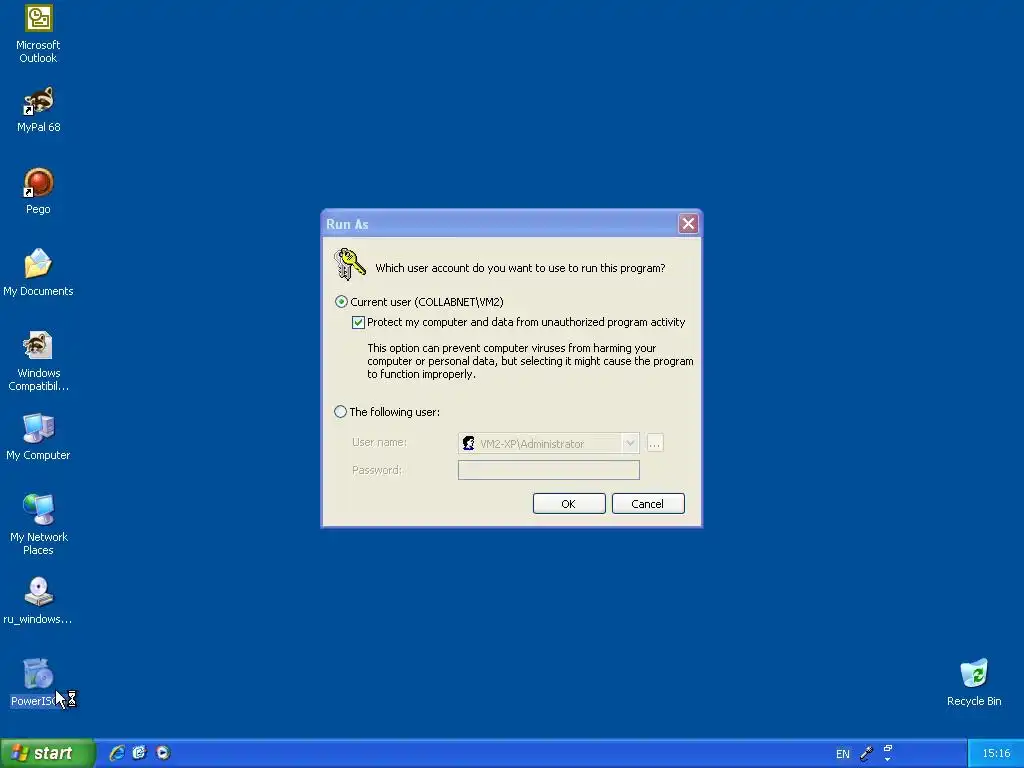The height and width of the screenshot is (768, 1024).
Task: Expand the User name dropdown arrow
Action: [x=630, y=443]
